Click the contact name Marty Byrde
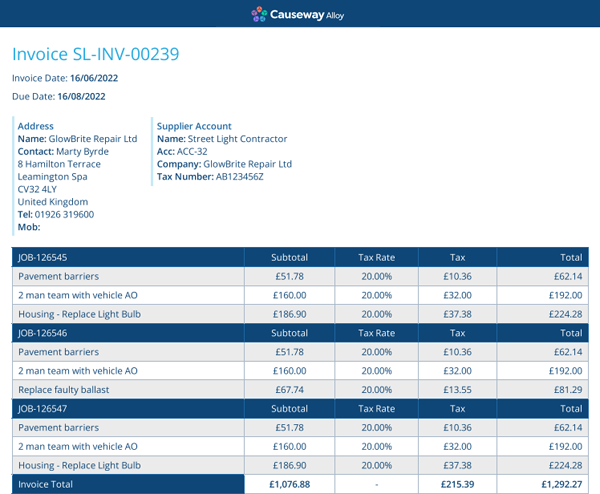This screenshot has width=600, height=494. [x=82, y=152]
